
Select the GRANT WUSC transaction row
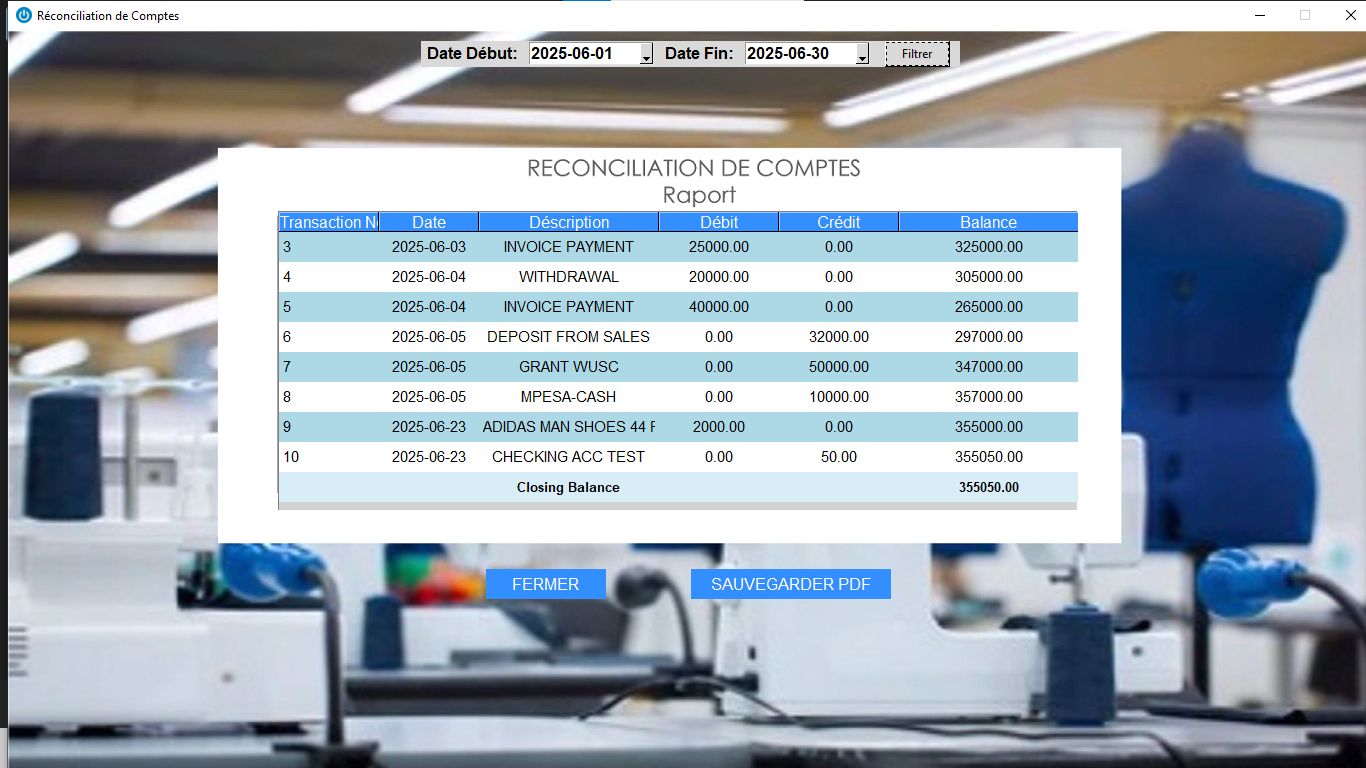pos(569,367)
